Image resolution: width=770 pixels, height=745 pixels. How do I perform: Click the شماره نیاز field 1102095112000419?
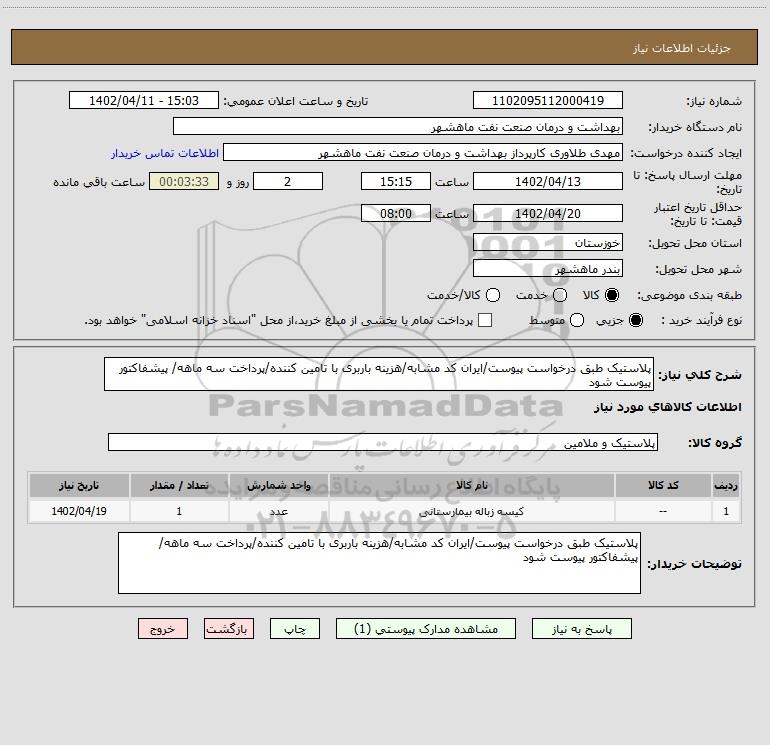click(548, 100)
